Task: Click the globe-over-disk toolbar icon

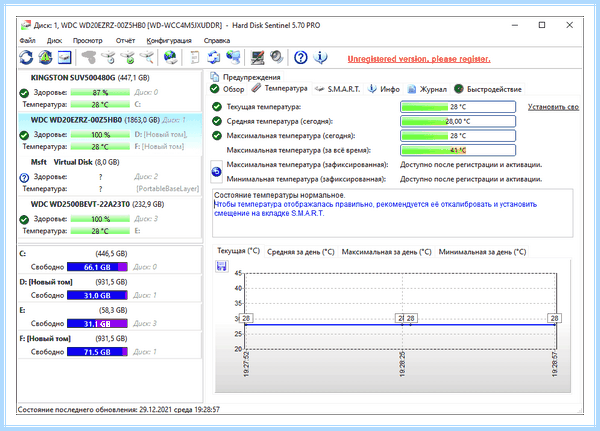Action: coord(170,57)
